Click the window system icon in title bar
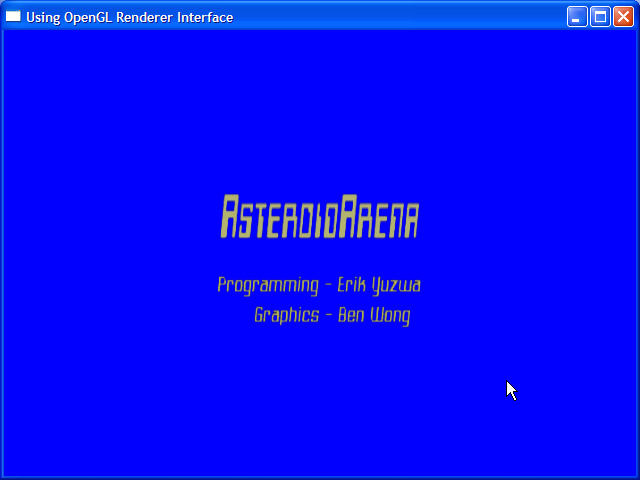The width and height of the screenshot is (640, 480). [x=13, y=16]
